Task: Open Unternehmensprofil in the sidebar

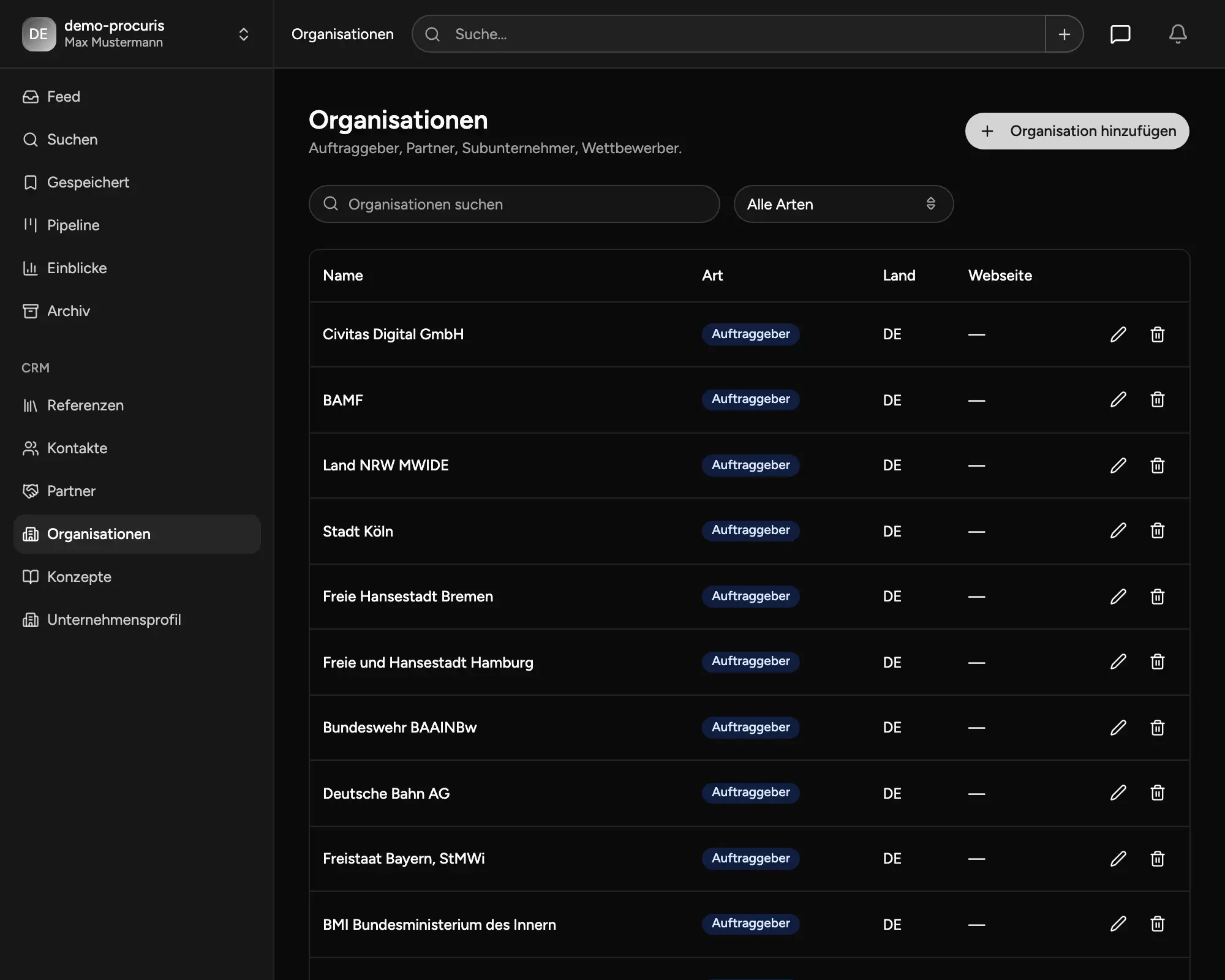Action: (137, 620)
